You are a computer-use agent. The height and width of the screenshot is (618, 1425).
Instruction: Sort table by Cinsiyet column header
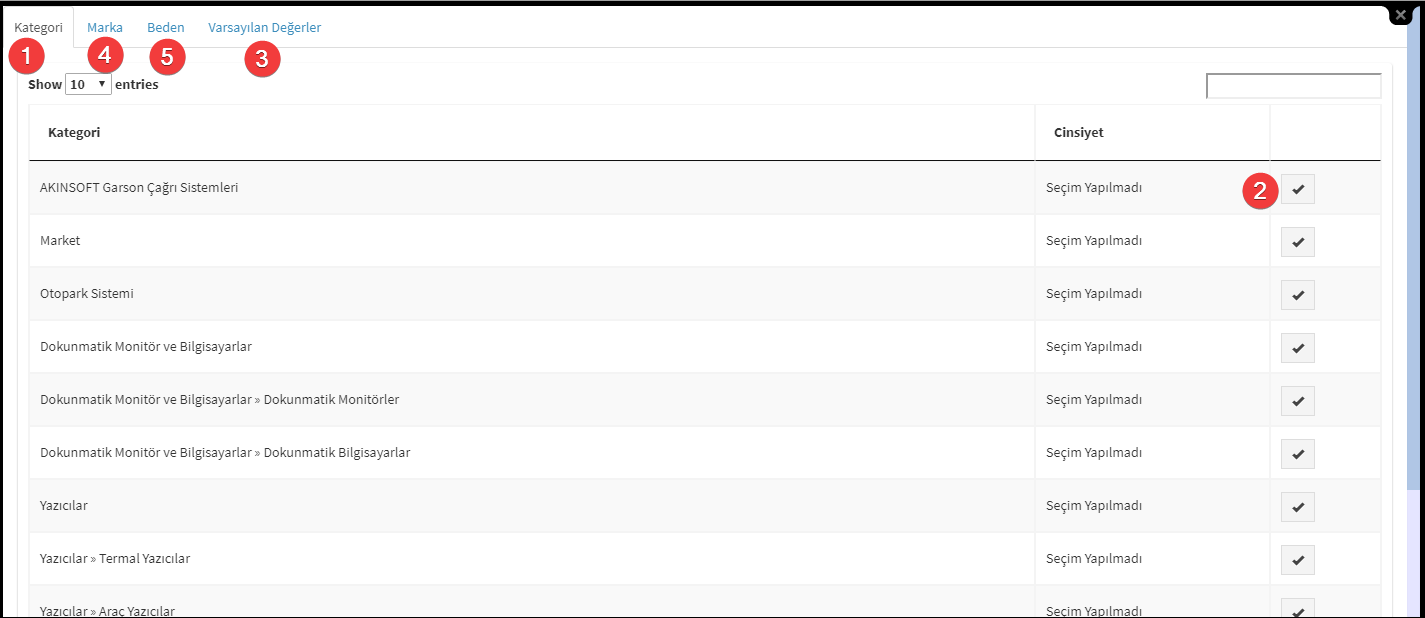pyautogui.click(x=1153, y=132)
